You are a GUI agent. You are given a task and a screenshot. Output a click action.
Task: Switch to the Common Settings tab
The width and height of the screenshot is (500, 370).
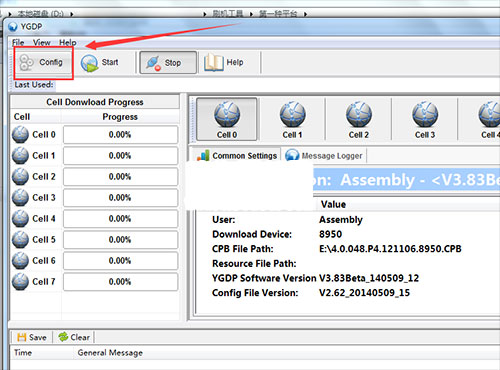pos(237,156)
